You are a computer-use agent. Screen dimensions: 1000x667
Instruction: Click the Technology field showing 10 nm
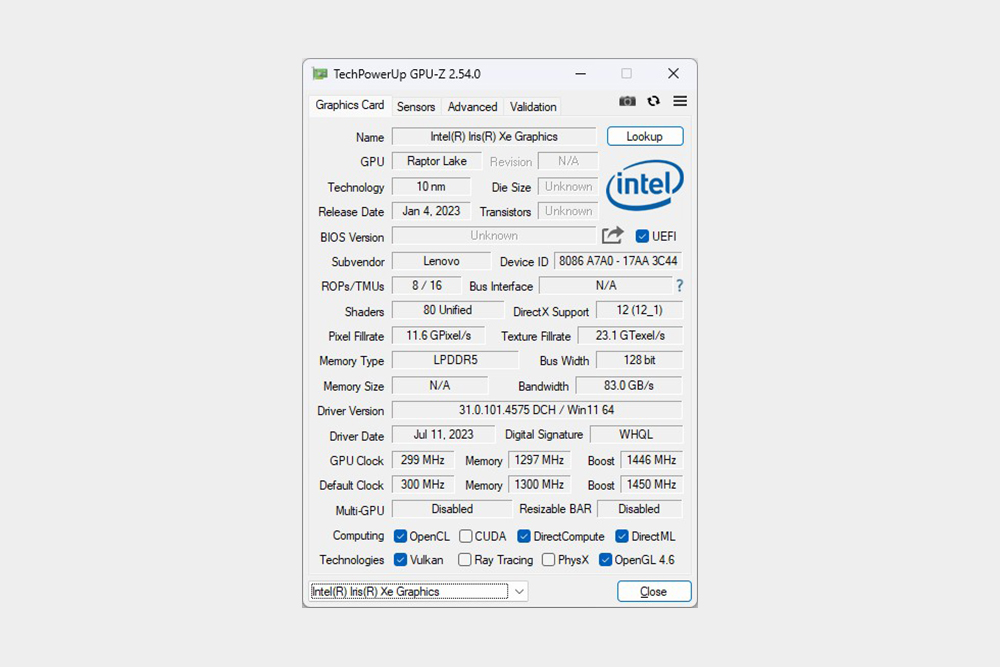[431, 187]
